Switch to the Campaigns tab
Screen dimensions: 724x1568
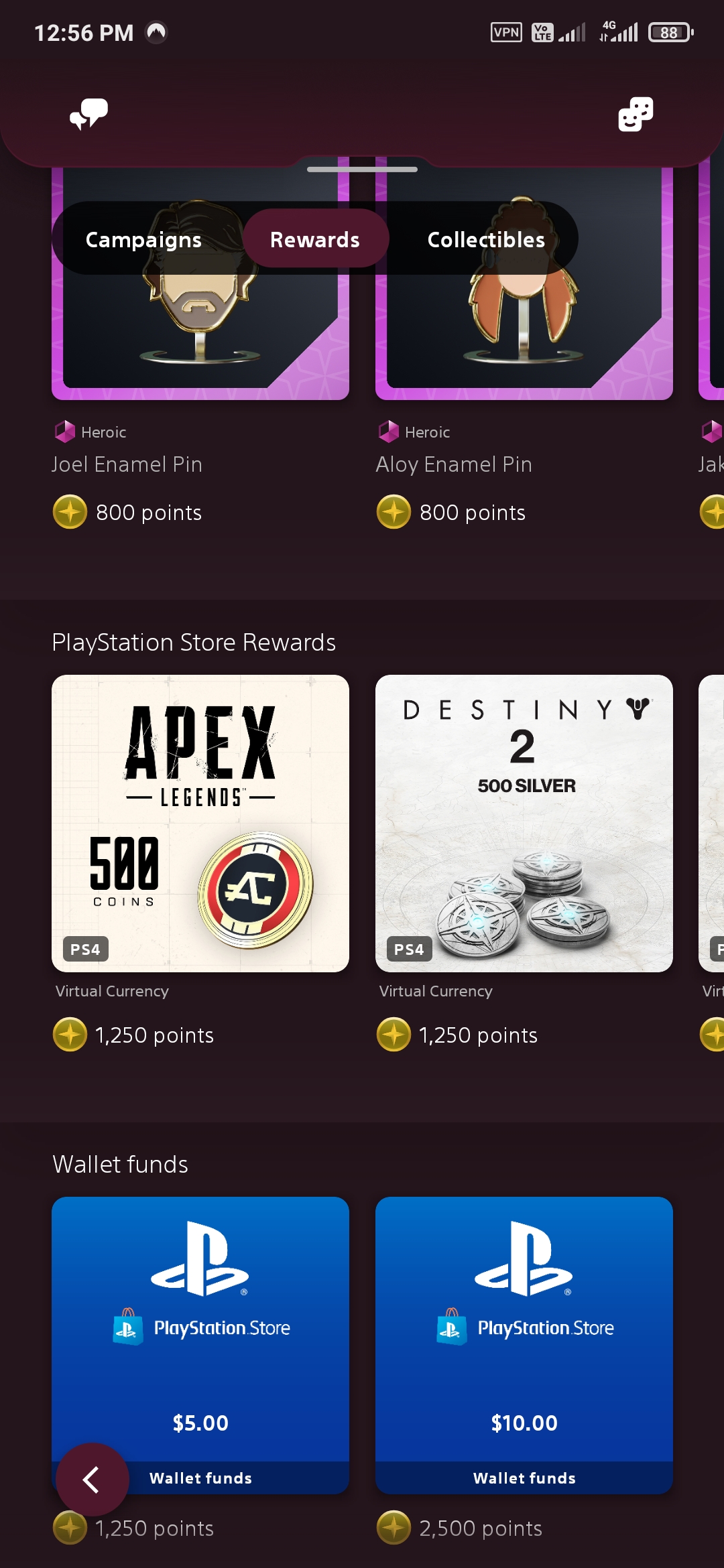point(143,239)
